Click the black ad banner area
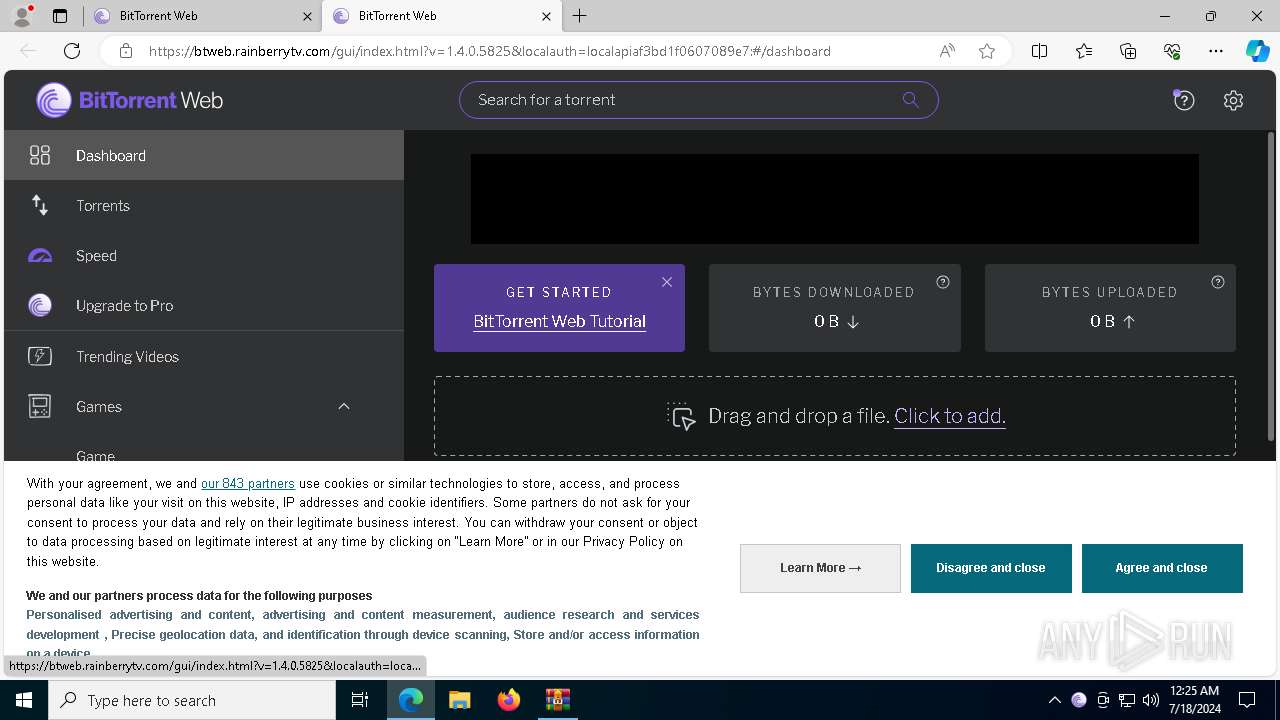 (834, 199)
